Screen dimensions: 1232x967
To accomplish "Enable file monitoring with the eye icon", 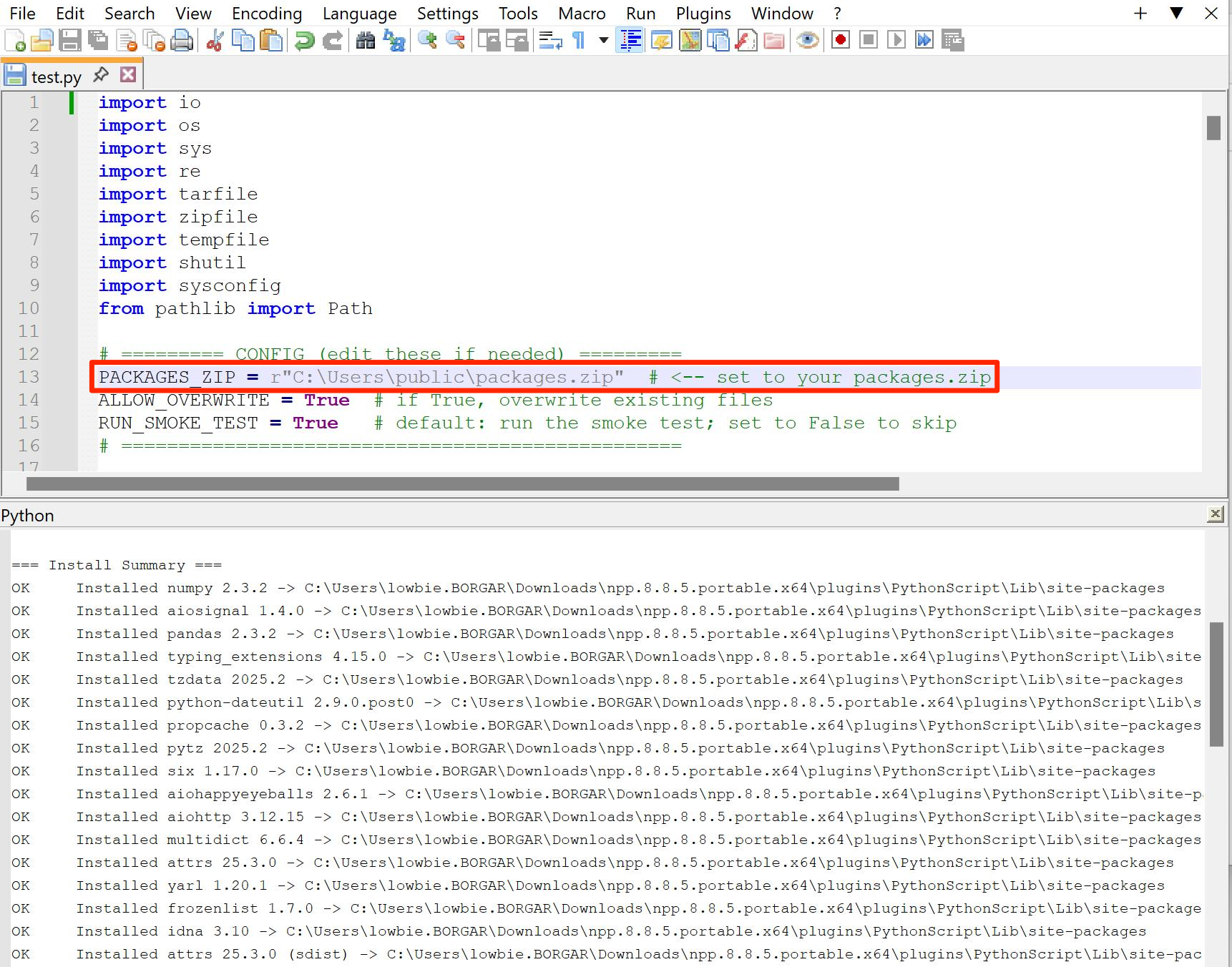I will coord(807,40).
